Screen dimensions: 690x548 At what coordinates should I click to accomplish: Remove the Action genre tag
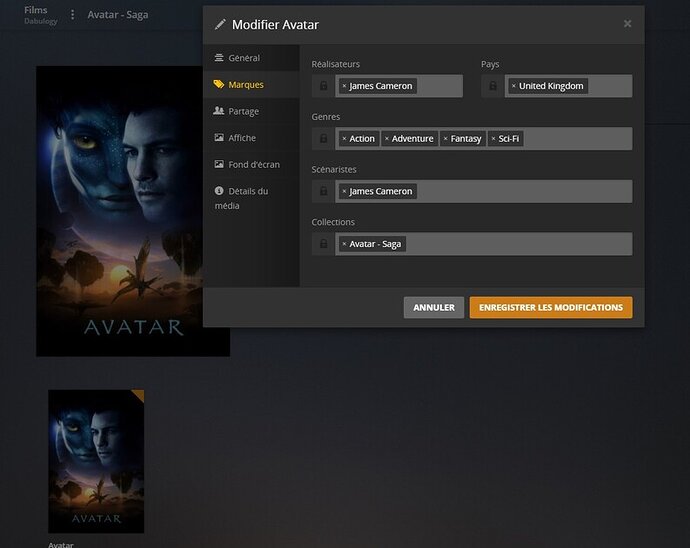pyautogui.click(x=344, y=139)
